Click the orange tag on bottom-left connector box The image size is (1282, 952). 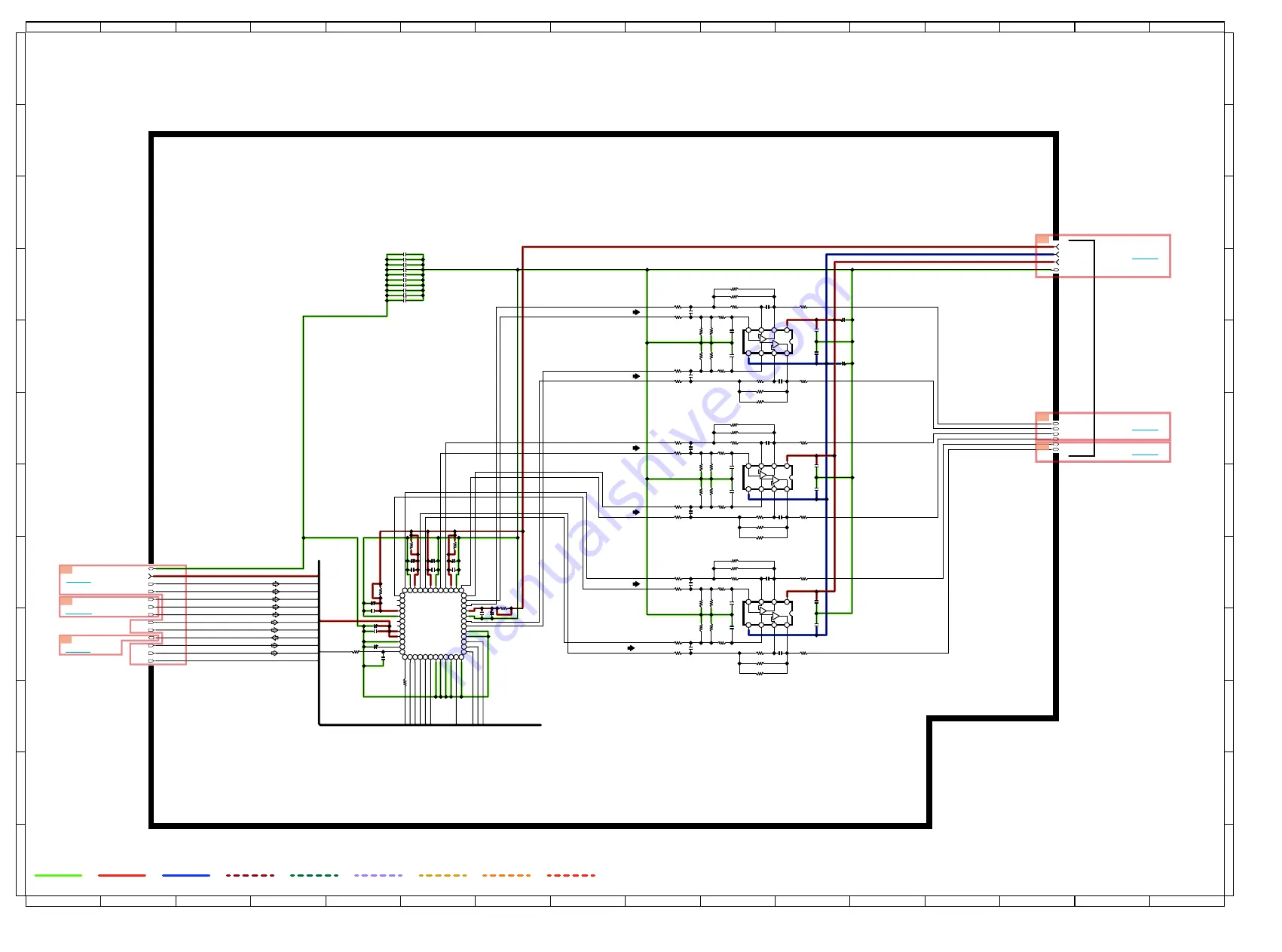click(x=66, y=639)
